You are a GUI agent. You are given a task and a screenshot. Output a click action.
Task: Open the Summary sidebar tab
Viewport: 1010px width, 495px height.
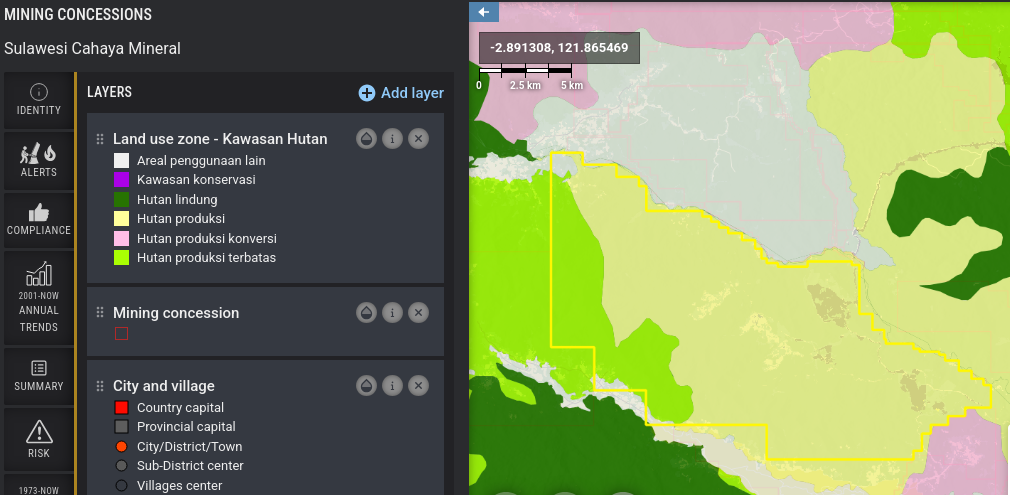coord(39,376)
